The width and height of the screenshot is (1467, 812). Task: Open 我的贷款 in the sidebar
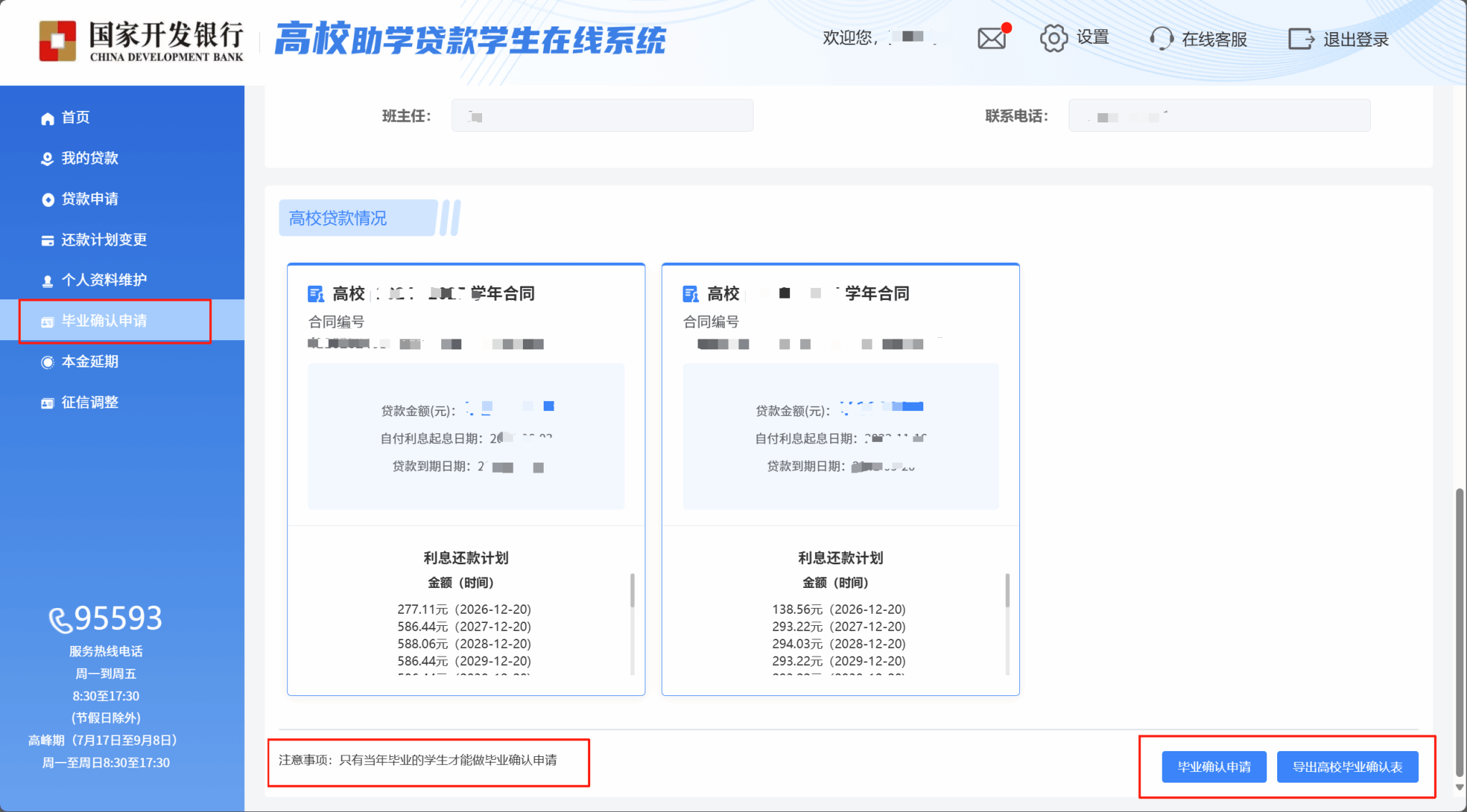pos(90,158)
